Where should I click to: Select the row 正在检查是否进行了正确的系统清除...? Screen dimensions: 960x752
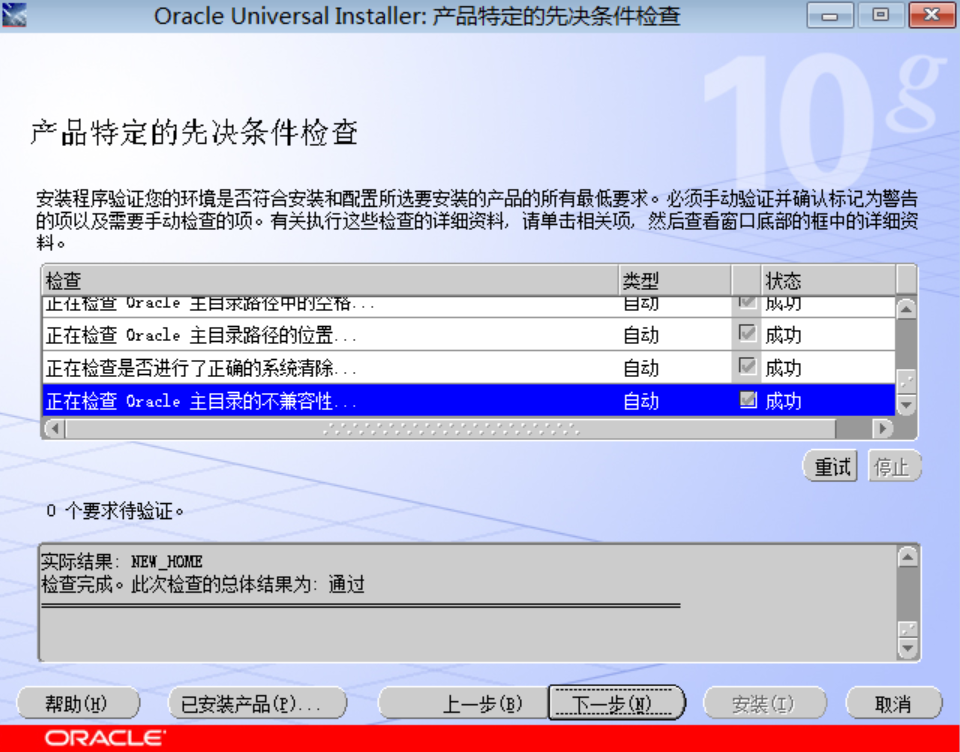469,367
